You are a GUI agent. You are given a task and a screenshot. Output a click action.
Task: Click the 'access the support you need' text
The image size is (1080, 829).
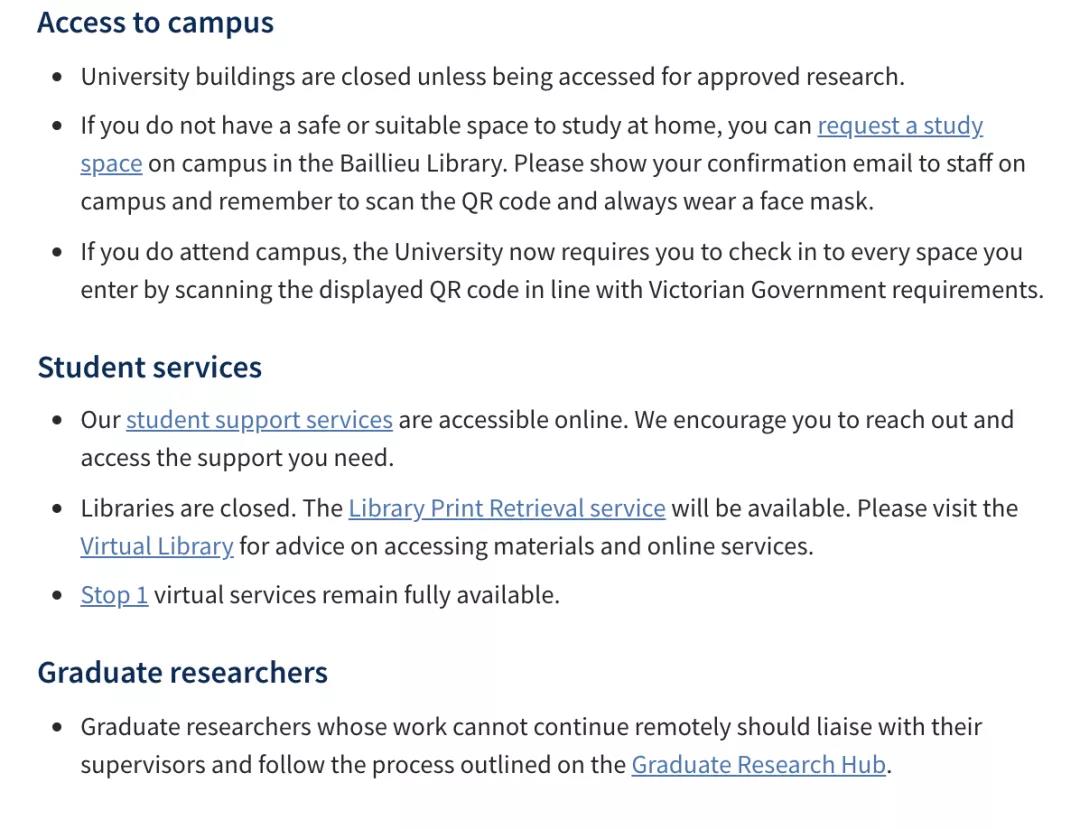click(x=237, y=458)
